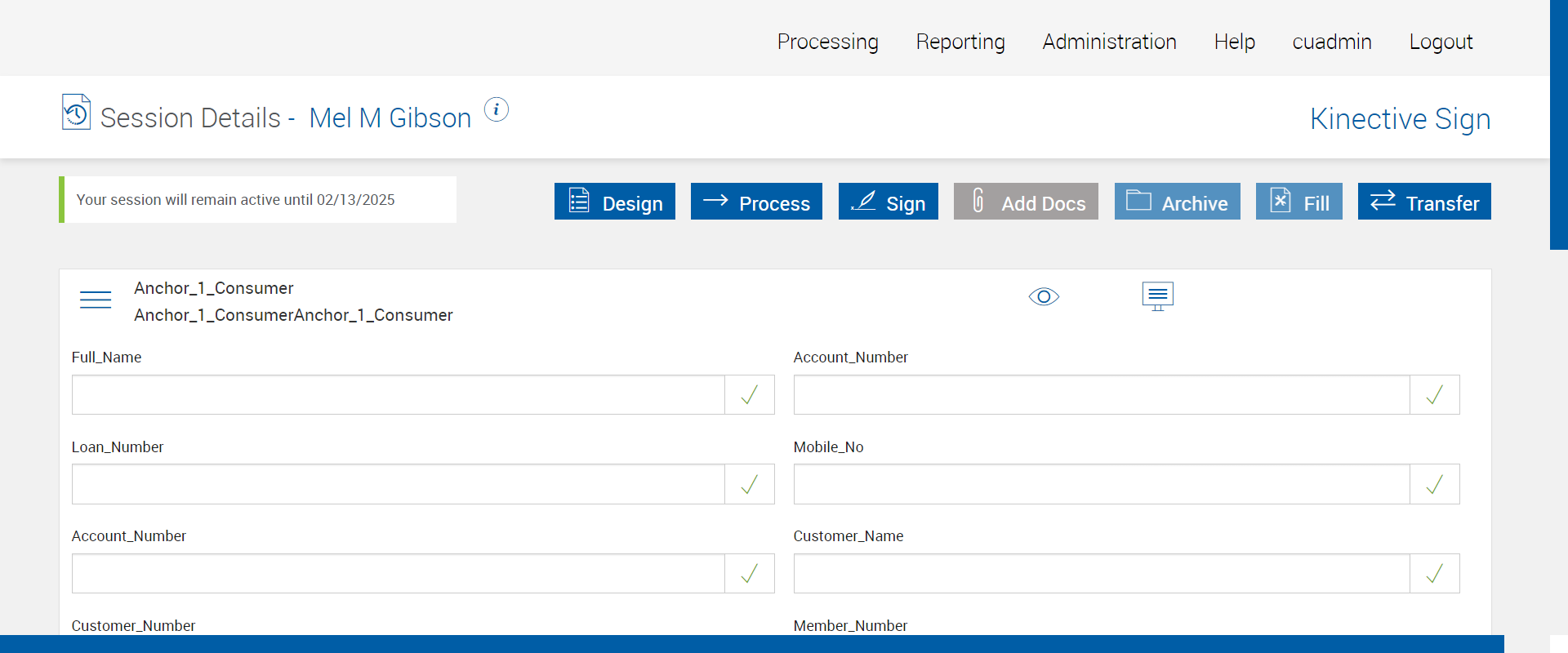1568x653 pixels.
Task: Click the checkmark beside the Customer_Name field
Action: (x=1435, y=574)
